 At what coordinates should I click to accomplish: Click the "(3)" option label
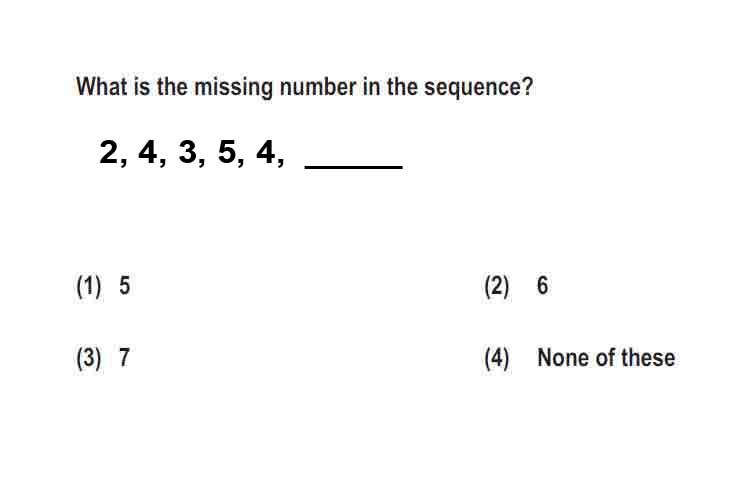[x=89, y=358]
